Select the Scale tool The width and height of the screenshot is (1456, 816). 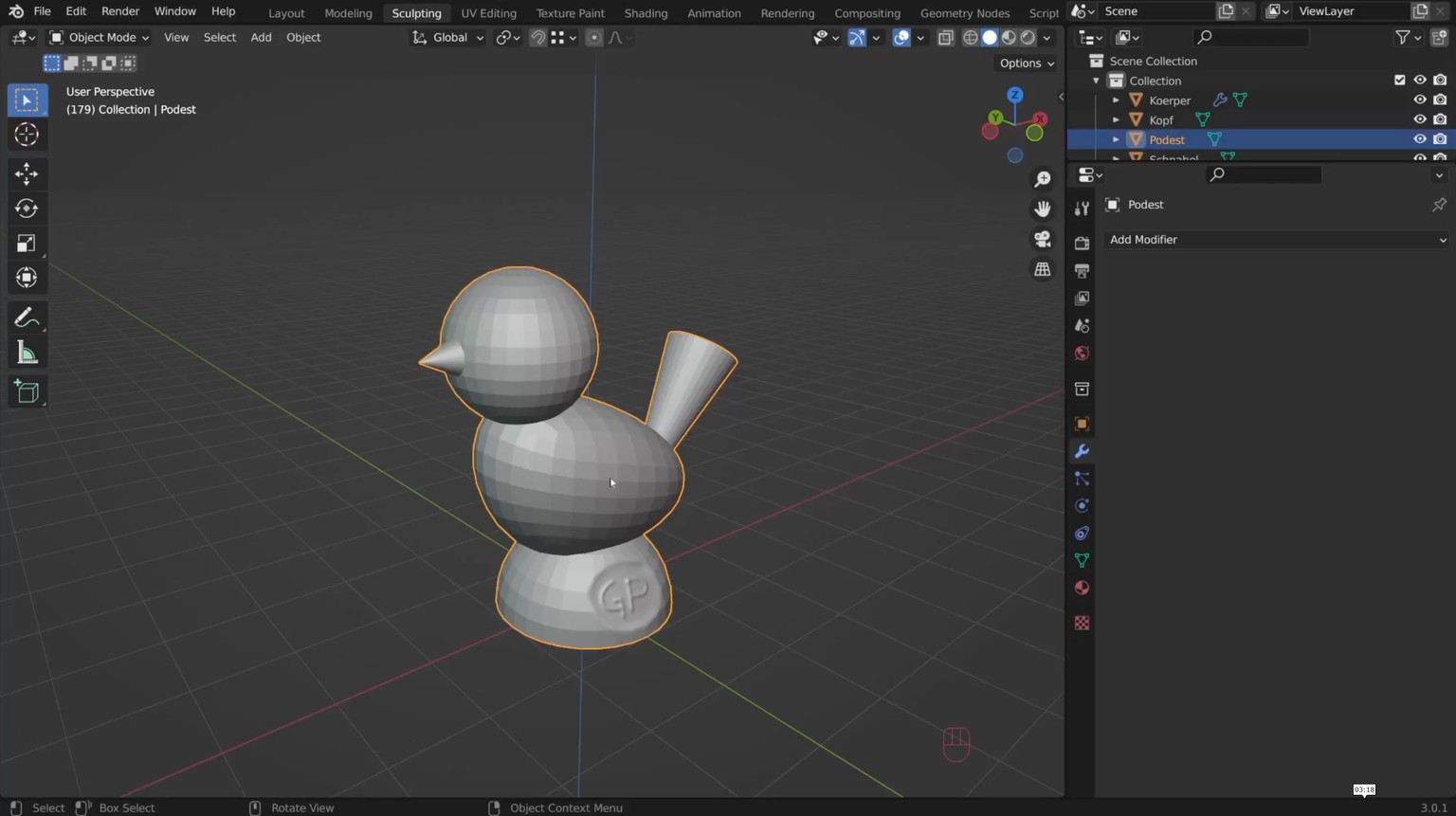[27, 244]
